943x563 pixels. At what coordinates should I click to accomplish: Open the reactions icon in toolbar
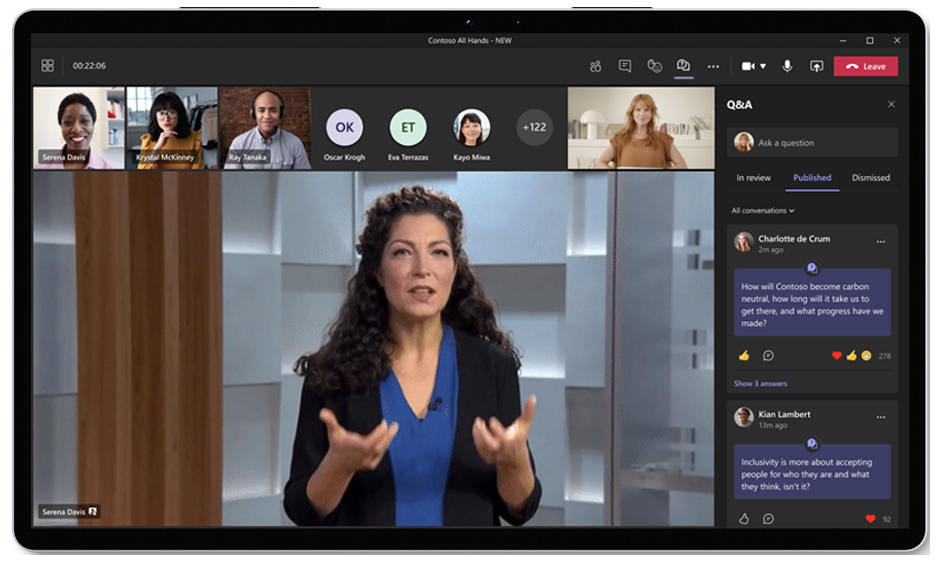pyautogui.click(x=654, y=66)
